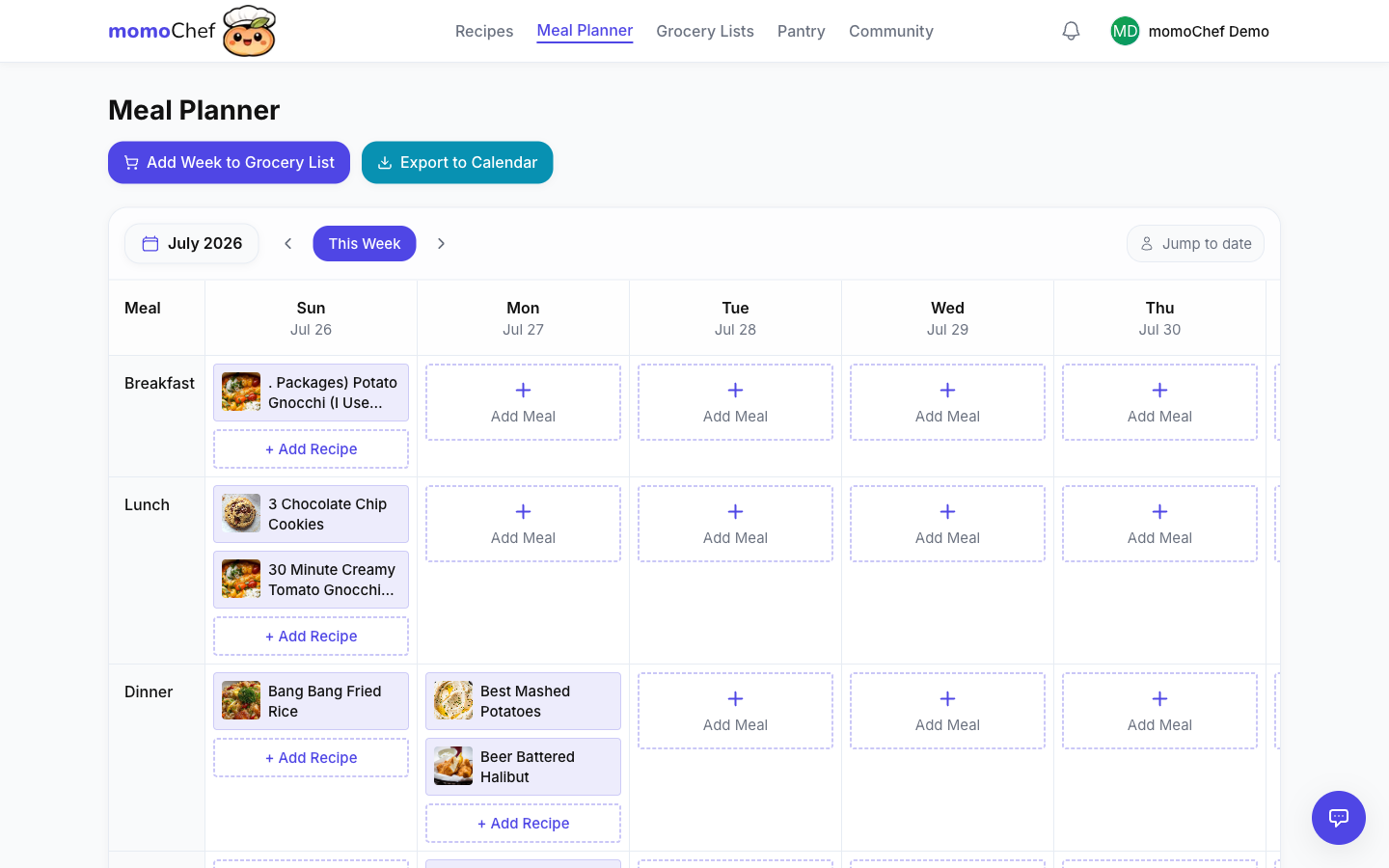Open Best Mashed Potatoes card

pyautogui.click(x=523, y=701)
